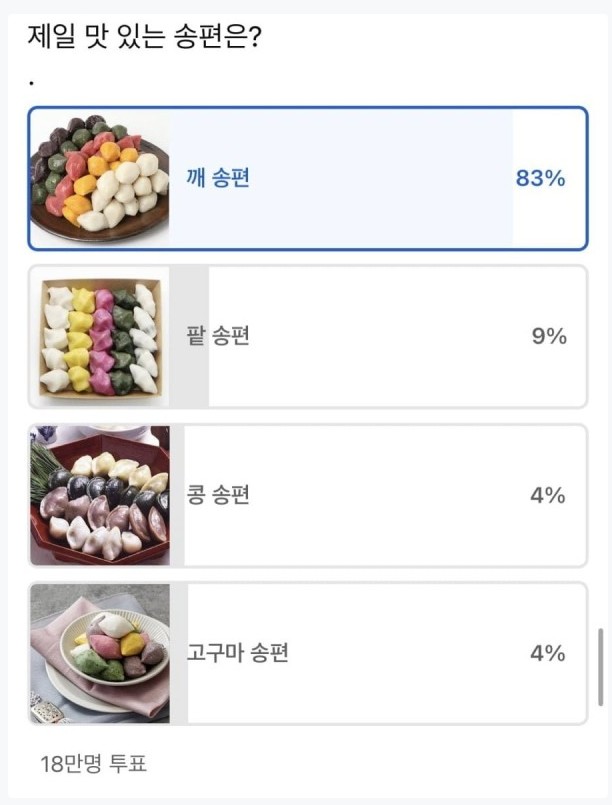Click the 팥 송편 boxed rice cake photo

[100, 337]
